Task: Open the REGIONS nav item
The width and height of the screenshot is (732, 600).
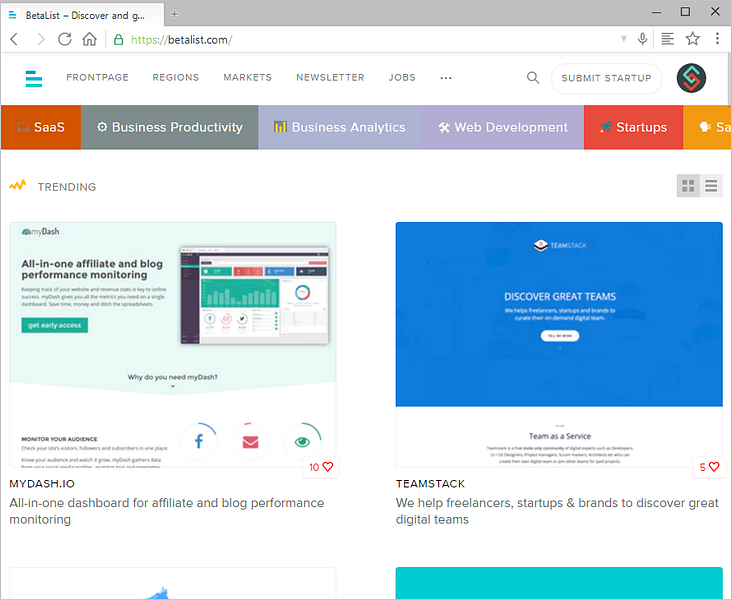Action: [x=176, y=78]
